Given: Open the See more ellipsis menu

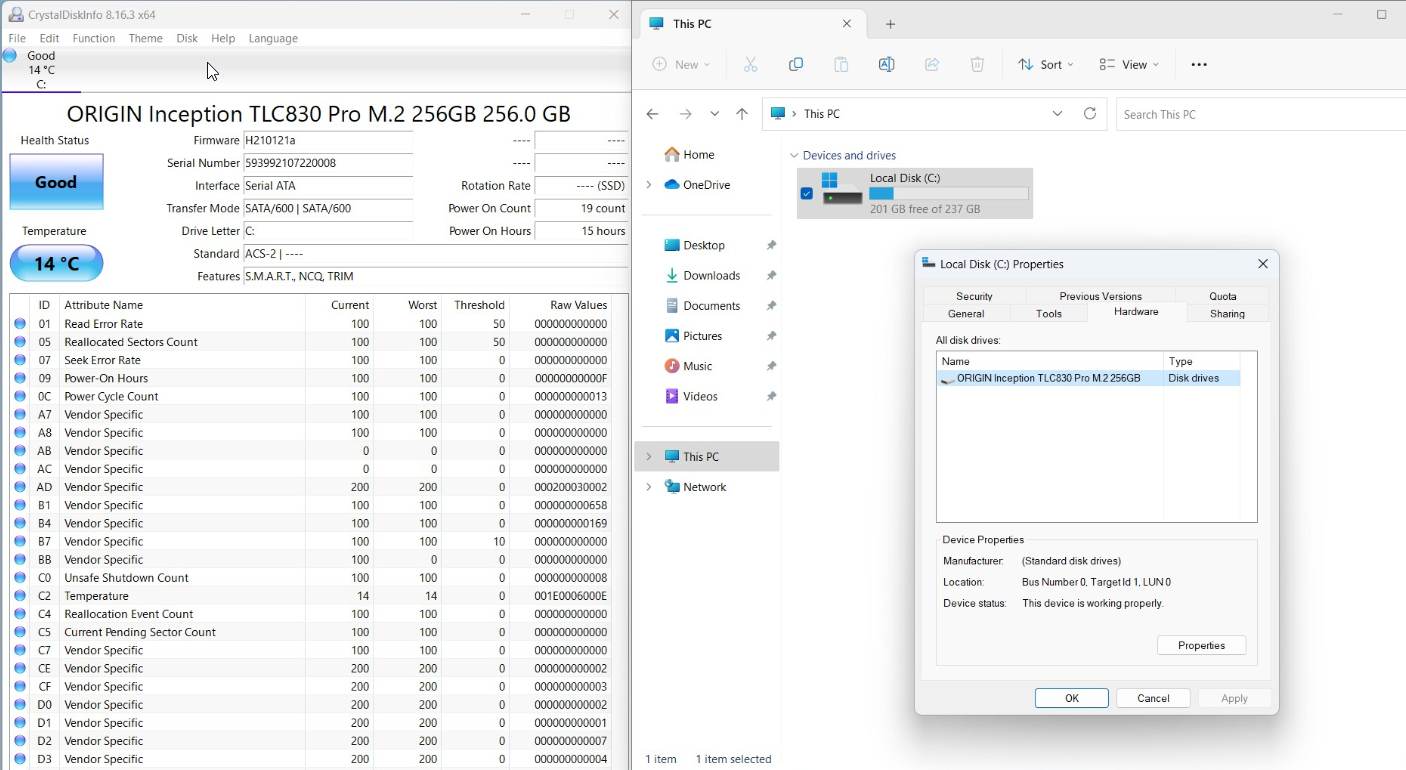Looking at the screenshot, I should pyautogui.click(x=1199, y=64).
